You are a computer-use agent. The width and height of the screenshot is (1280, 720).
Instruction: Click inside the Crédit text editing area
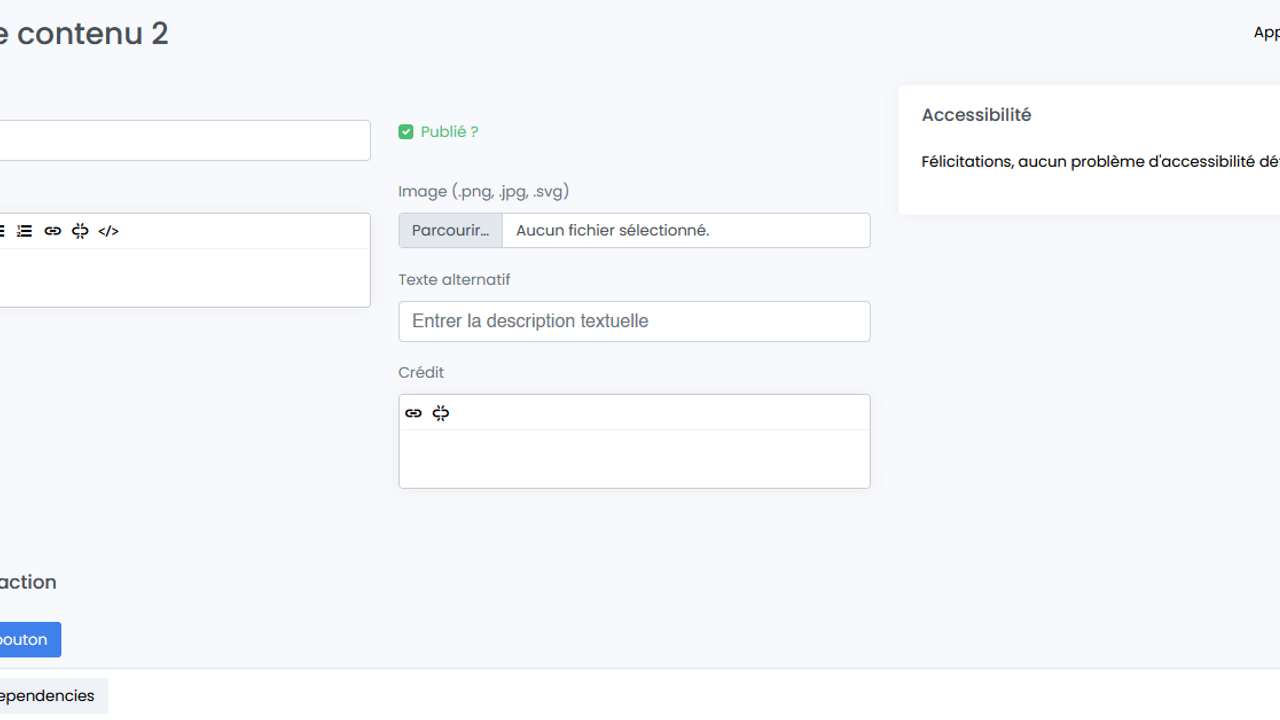(x=634, y=459)
